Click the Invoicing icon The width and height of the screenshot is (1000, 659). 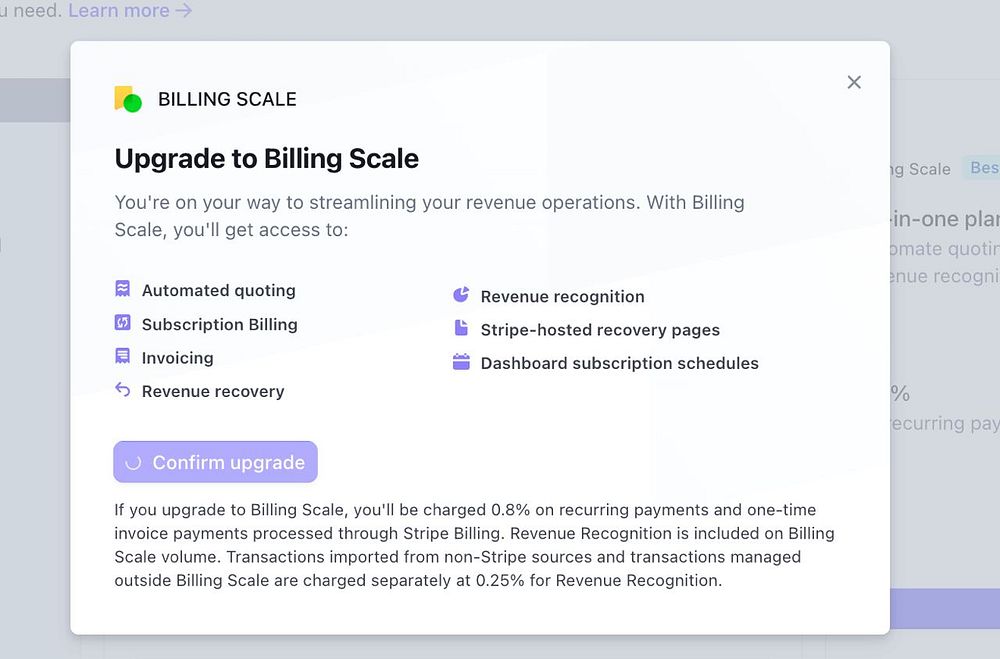(x=123, y=357)
